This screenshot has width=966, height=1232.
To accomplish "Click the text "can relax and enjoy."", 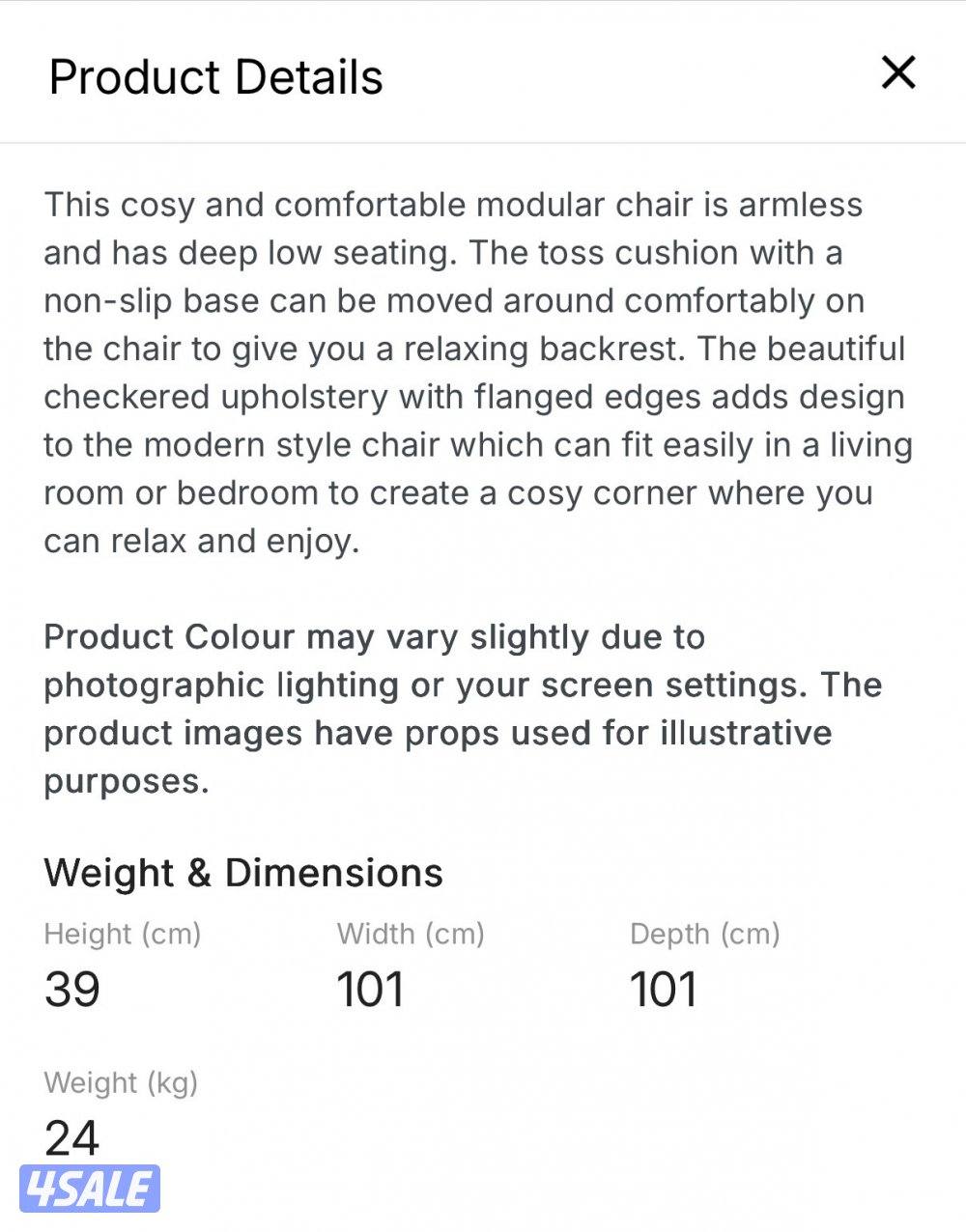I will coord(201,541).
